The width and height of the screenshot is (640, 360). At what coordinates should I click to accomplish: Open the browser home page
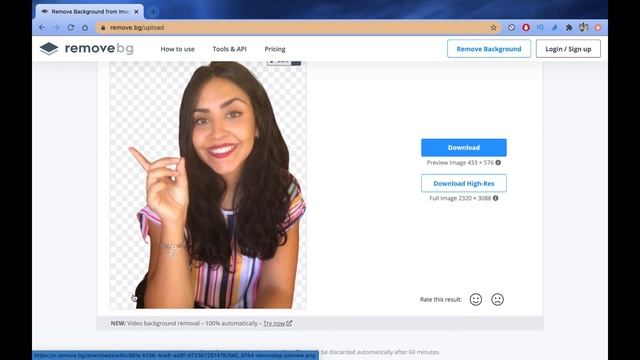pos(85,27)
